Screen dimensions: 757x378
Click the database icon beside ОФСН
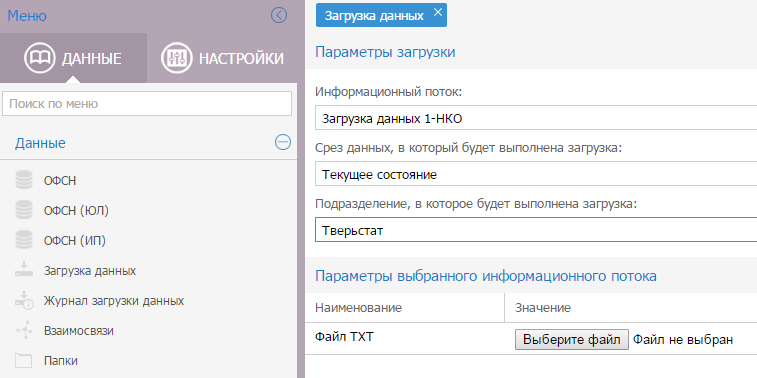[x=24, y=180]
